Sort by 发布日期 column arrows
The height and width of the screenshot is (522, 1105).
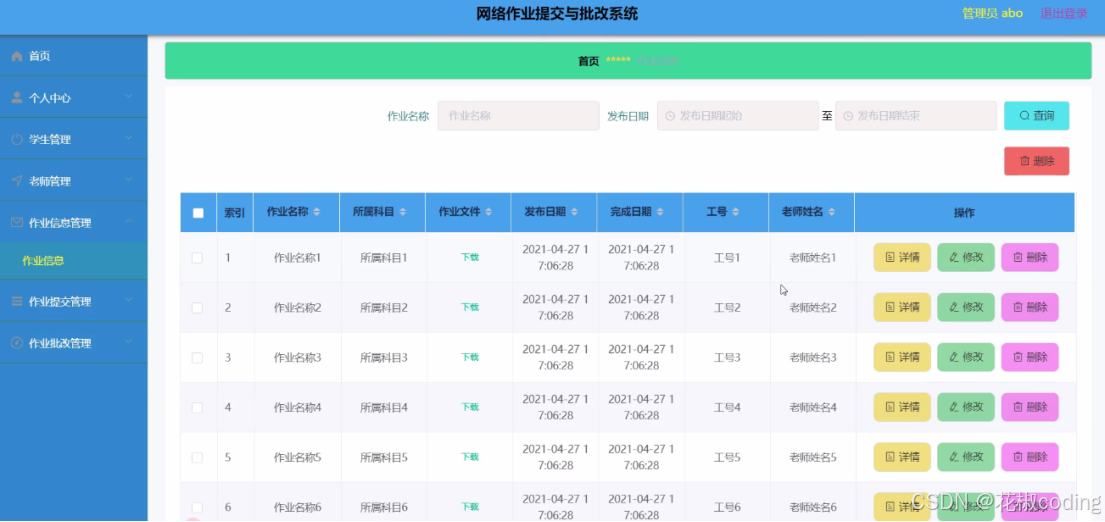coord(574,212)
